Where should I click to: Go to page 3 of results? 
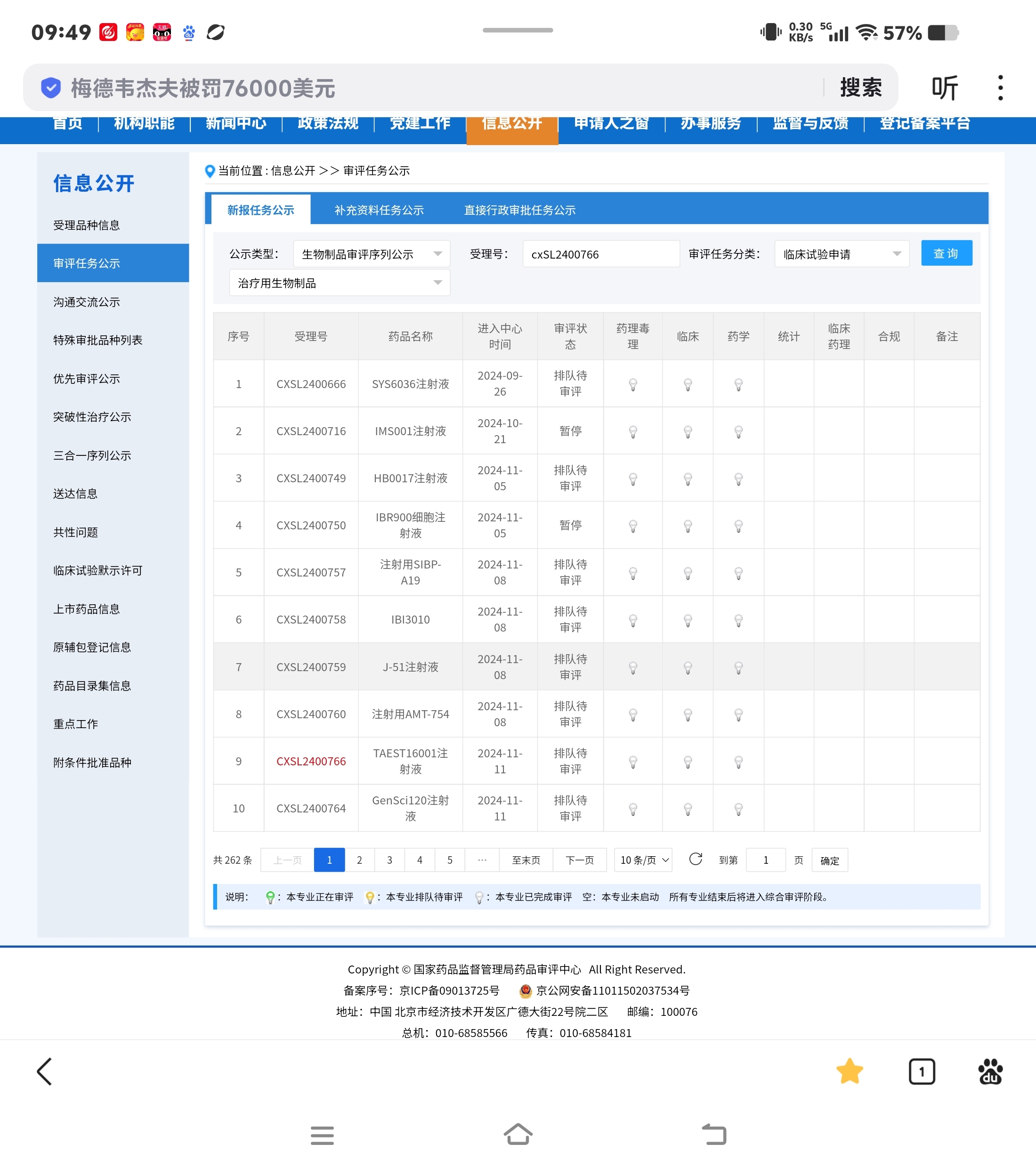click(390, 860)
